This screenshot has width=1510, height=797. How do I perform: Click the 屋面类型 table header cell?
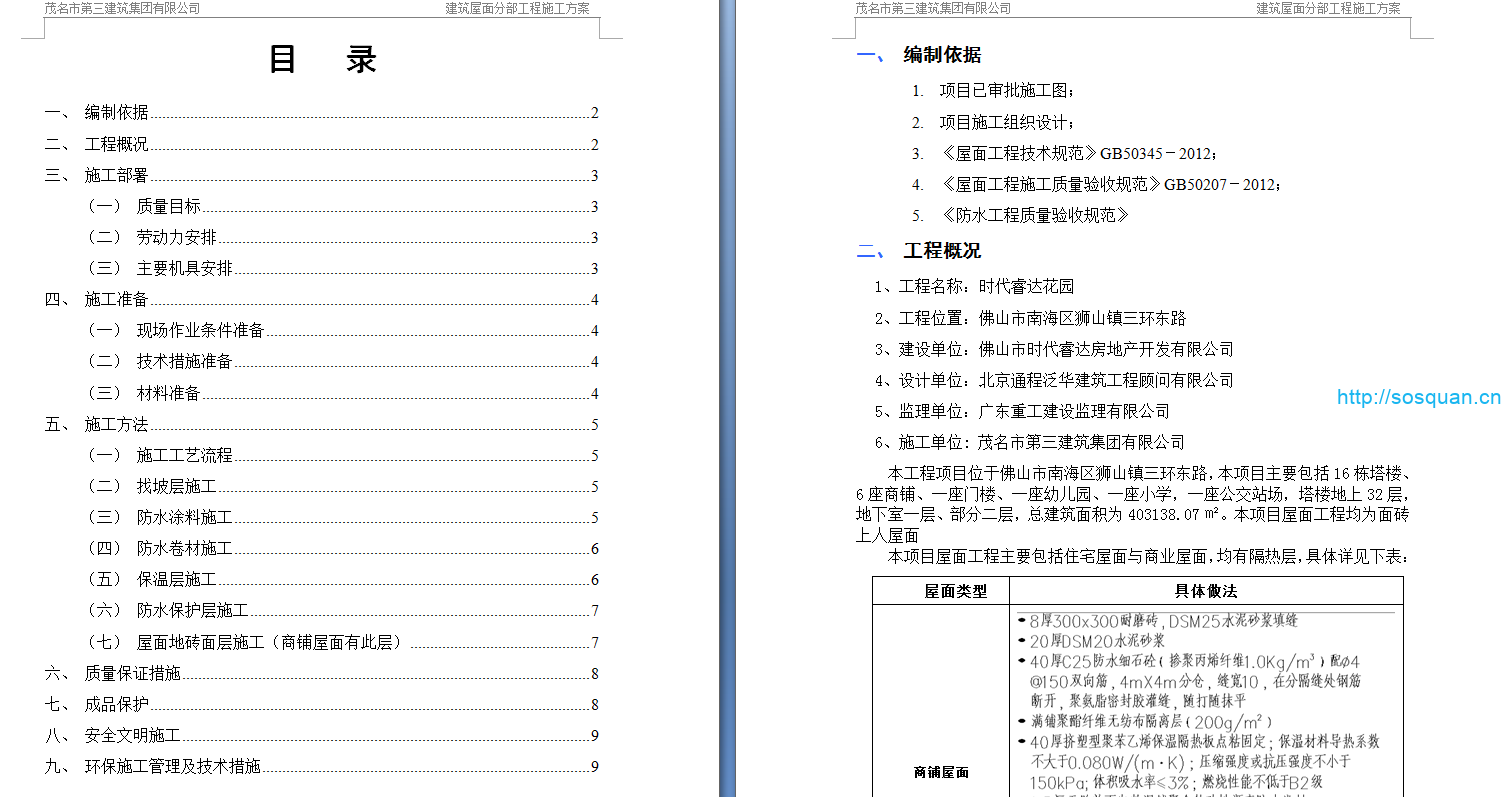pos(955,591)
